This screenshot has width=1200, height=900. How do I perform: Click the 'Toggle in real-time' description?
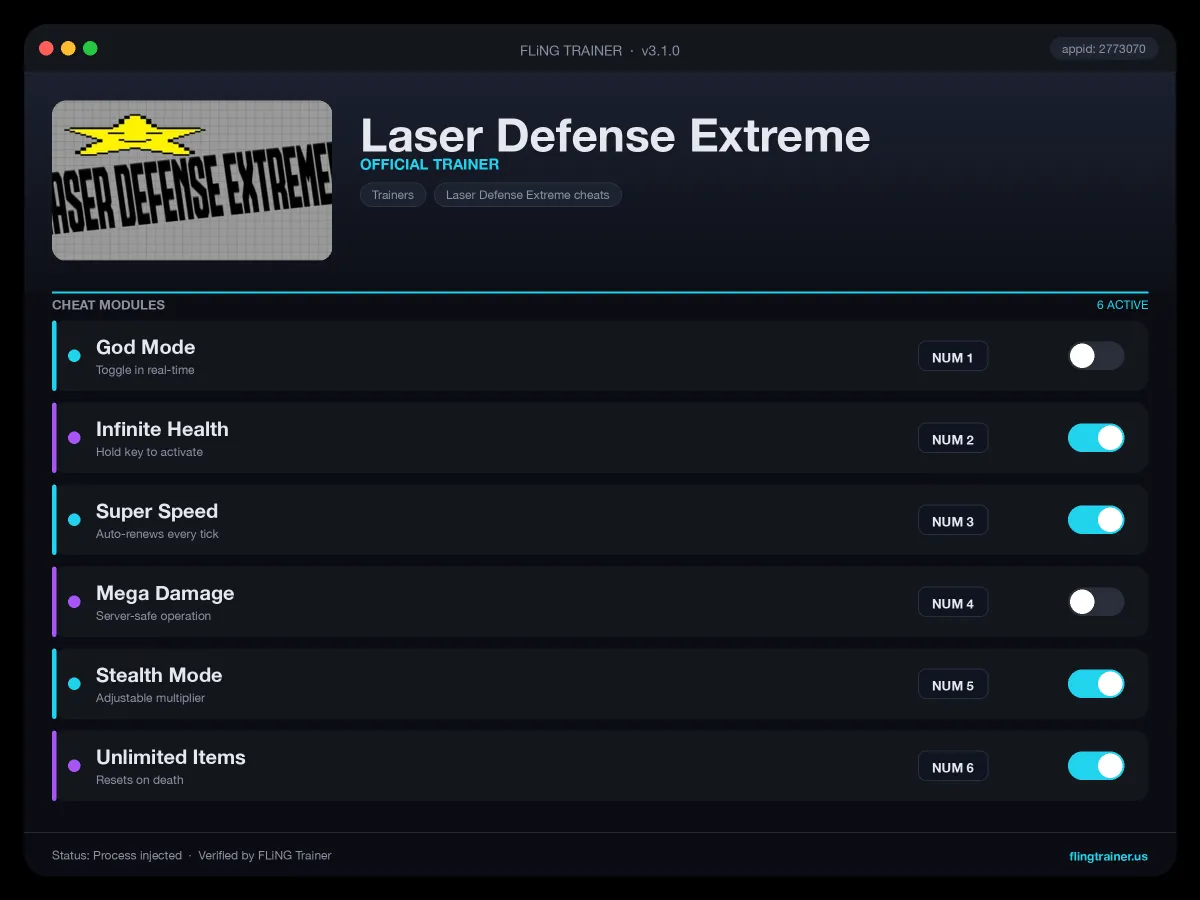point(145,370)
